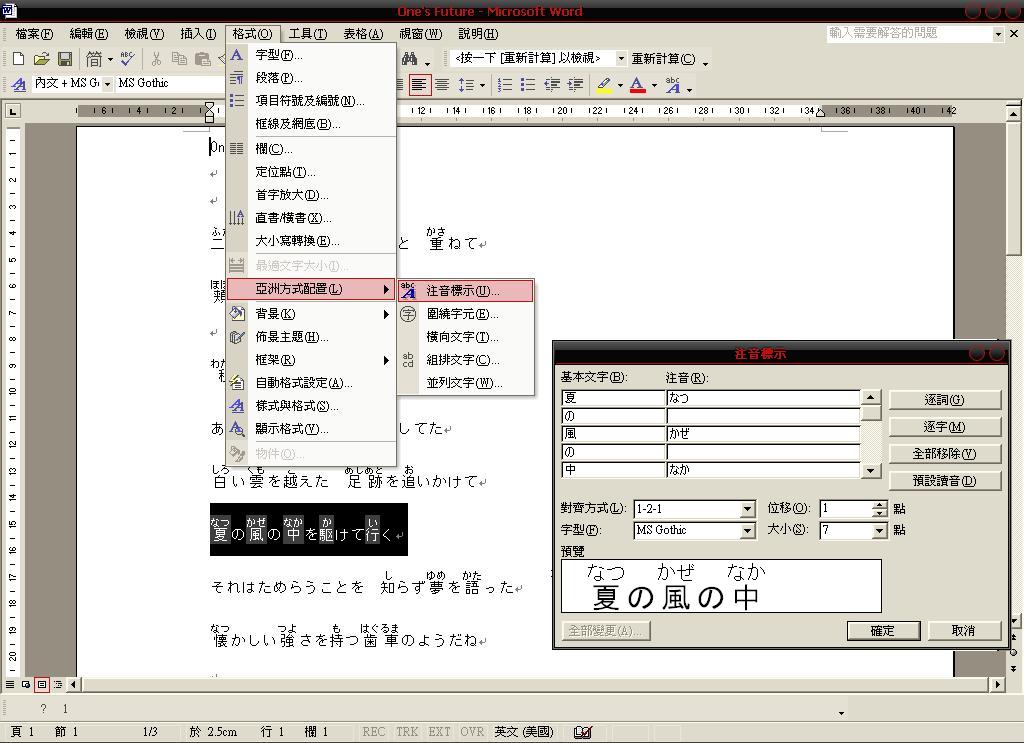Click the 逐字 button
Screen dimensions: 1030x743
pyautogui.click(x=945, y=427)
